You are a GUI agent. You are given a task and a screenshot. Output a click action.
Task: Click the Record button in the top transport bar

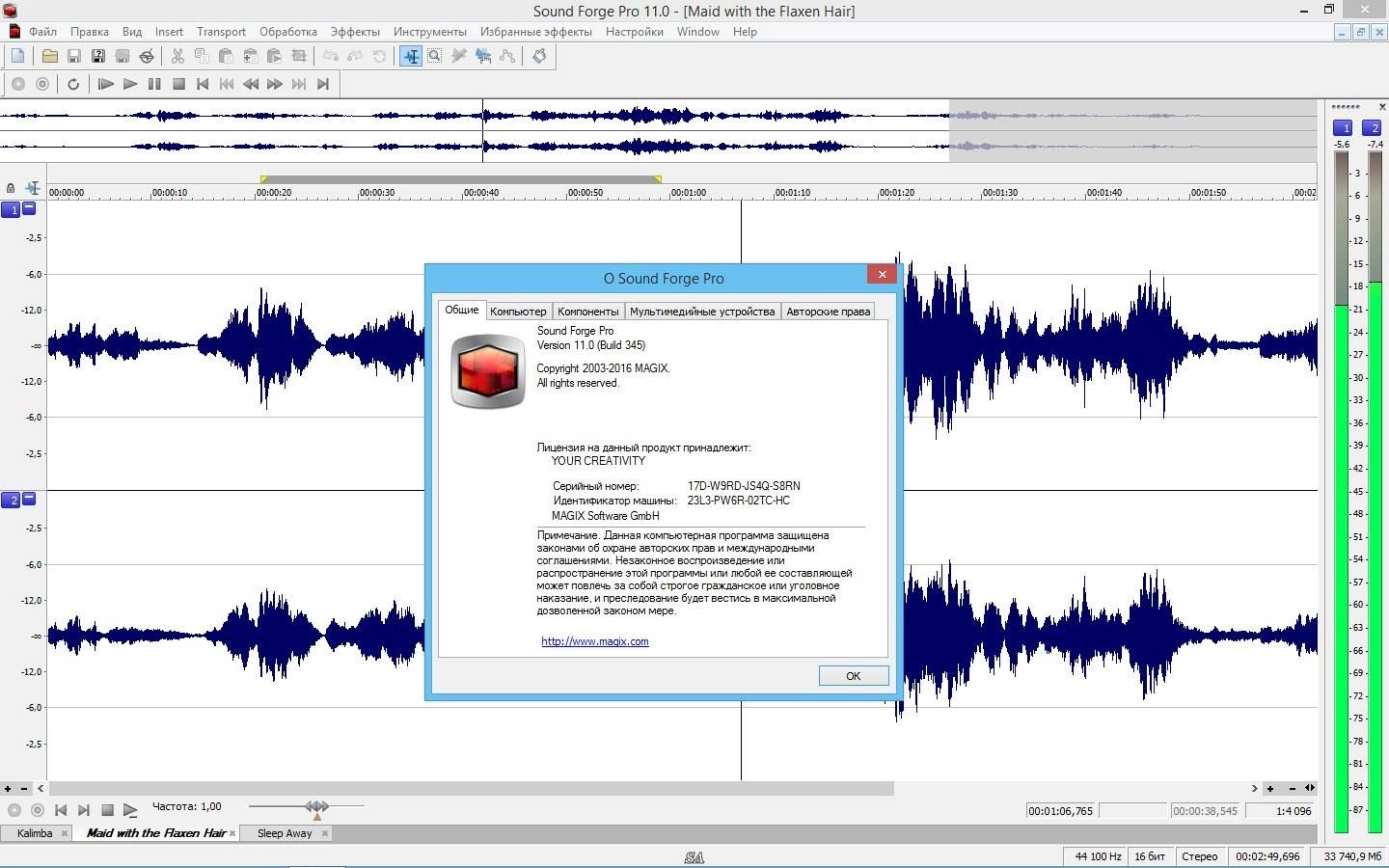coord(17,84)
